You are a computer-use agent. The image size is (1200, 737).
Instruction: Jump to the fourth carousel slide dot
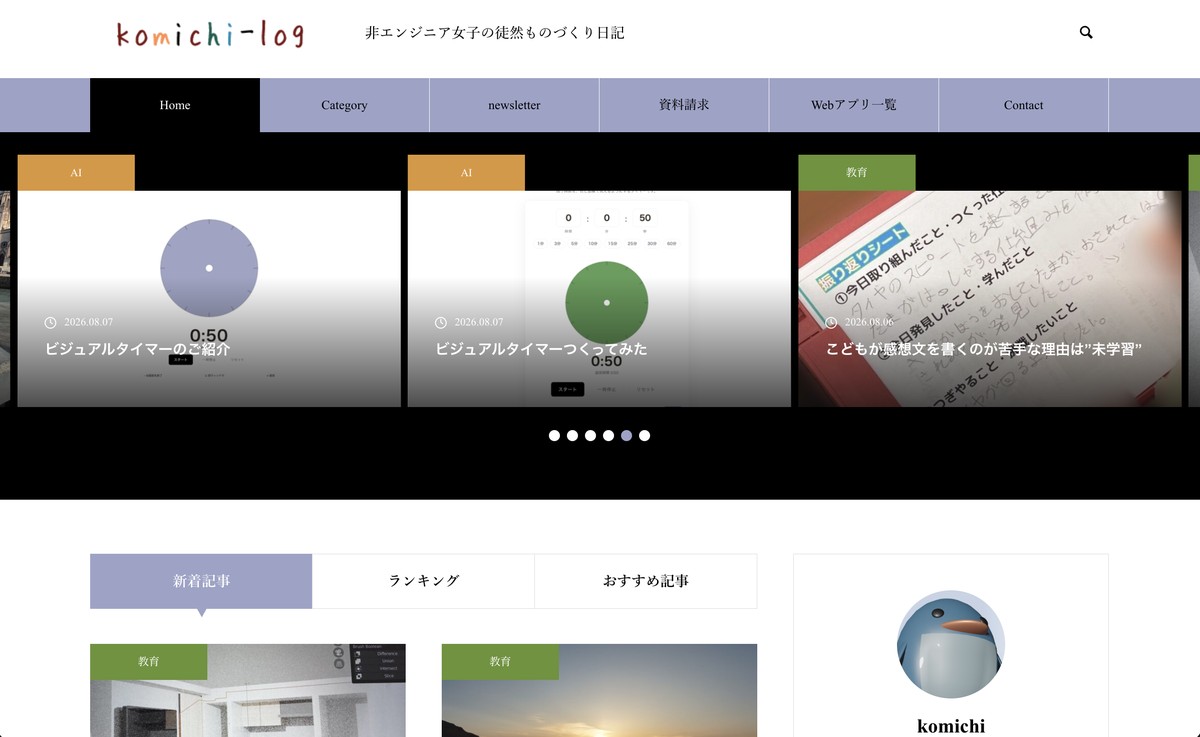click(x=608, y=436)
